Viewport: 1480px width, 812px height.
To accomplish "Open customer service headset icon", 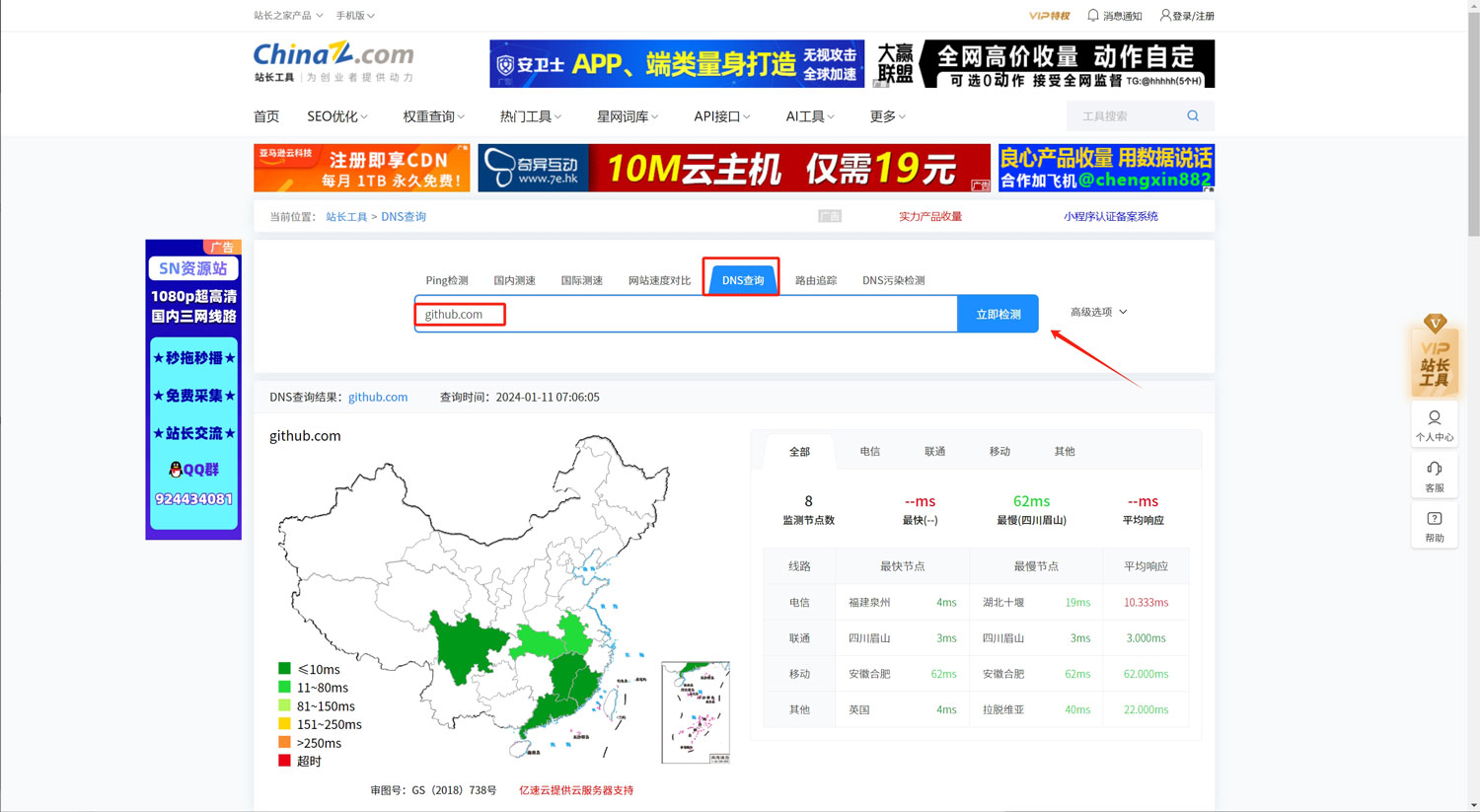I will click(1435, 476).
